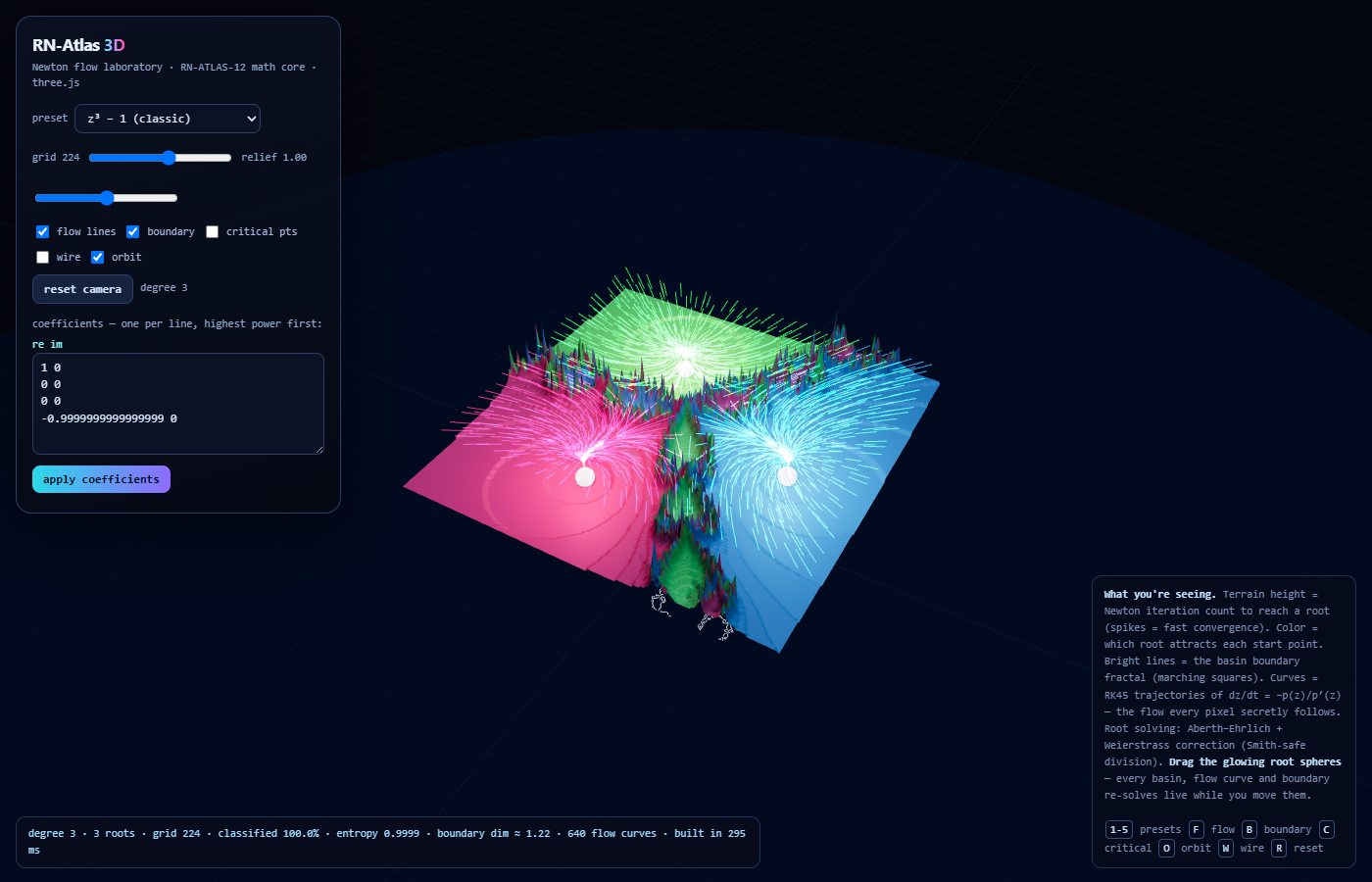The width and height of the screenshot is (1372, 882).
Task: Click the apply coefficients button
Action: click(x=101, y=479)
